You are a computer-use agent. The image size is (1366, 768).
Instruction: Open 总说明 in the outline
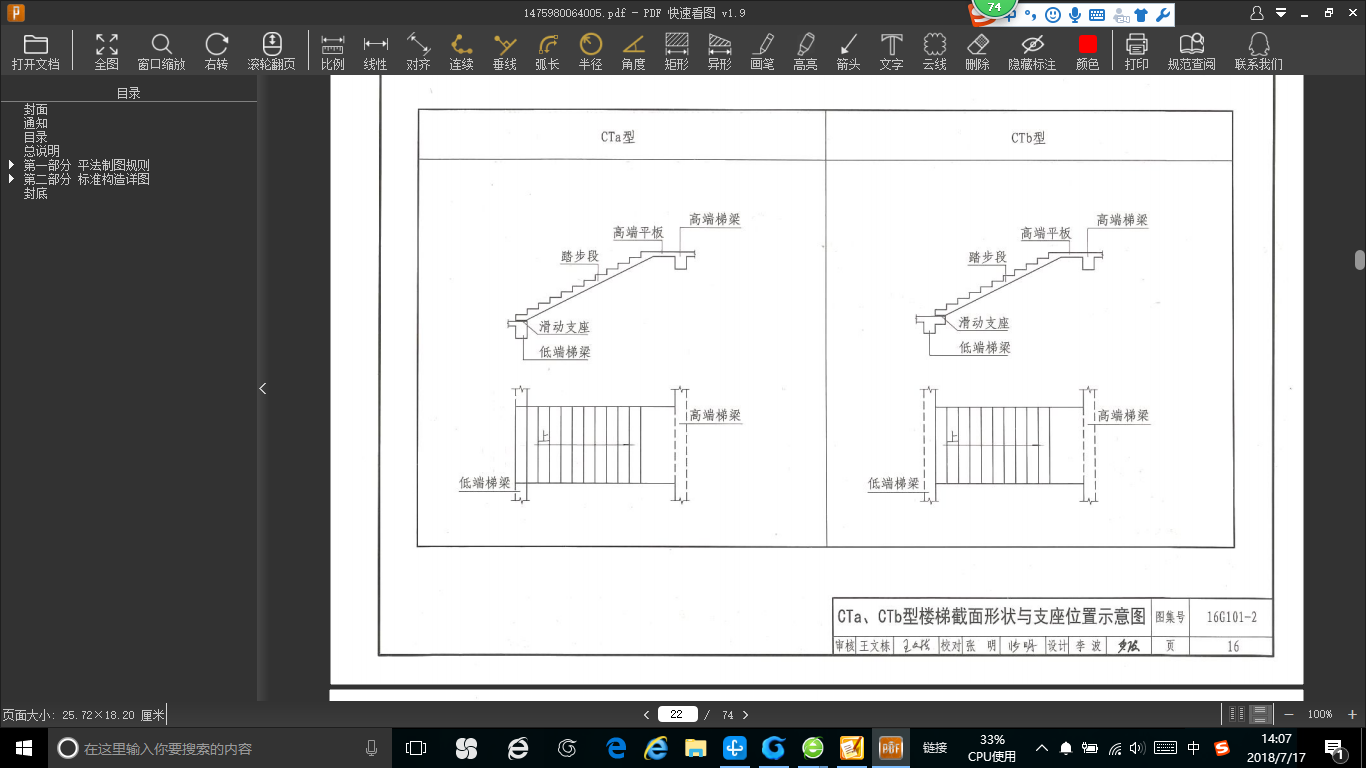[x=42, y=151]
